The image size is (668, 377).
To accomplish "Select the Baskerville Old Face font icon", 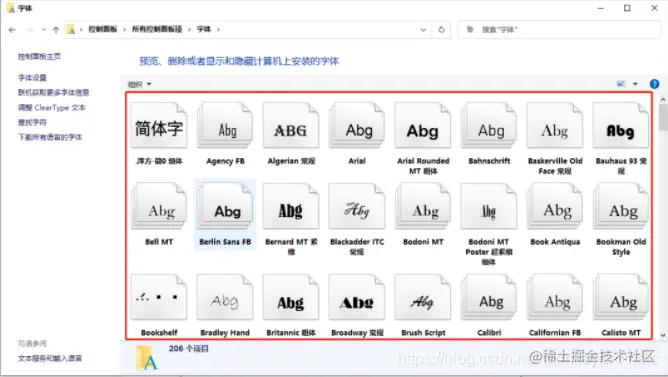I will (555, 125).
